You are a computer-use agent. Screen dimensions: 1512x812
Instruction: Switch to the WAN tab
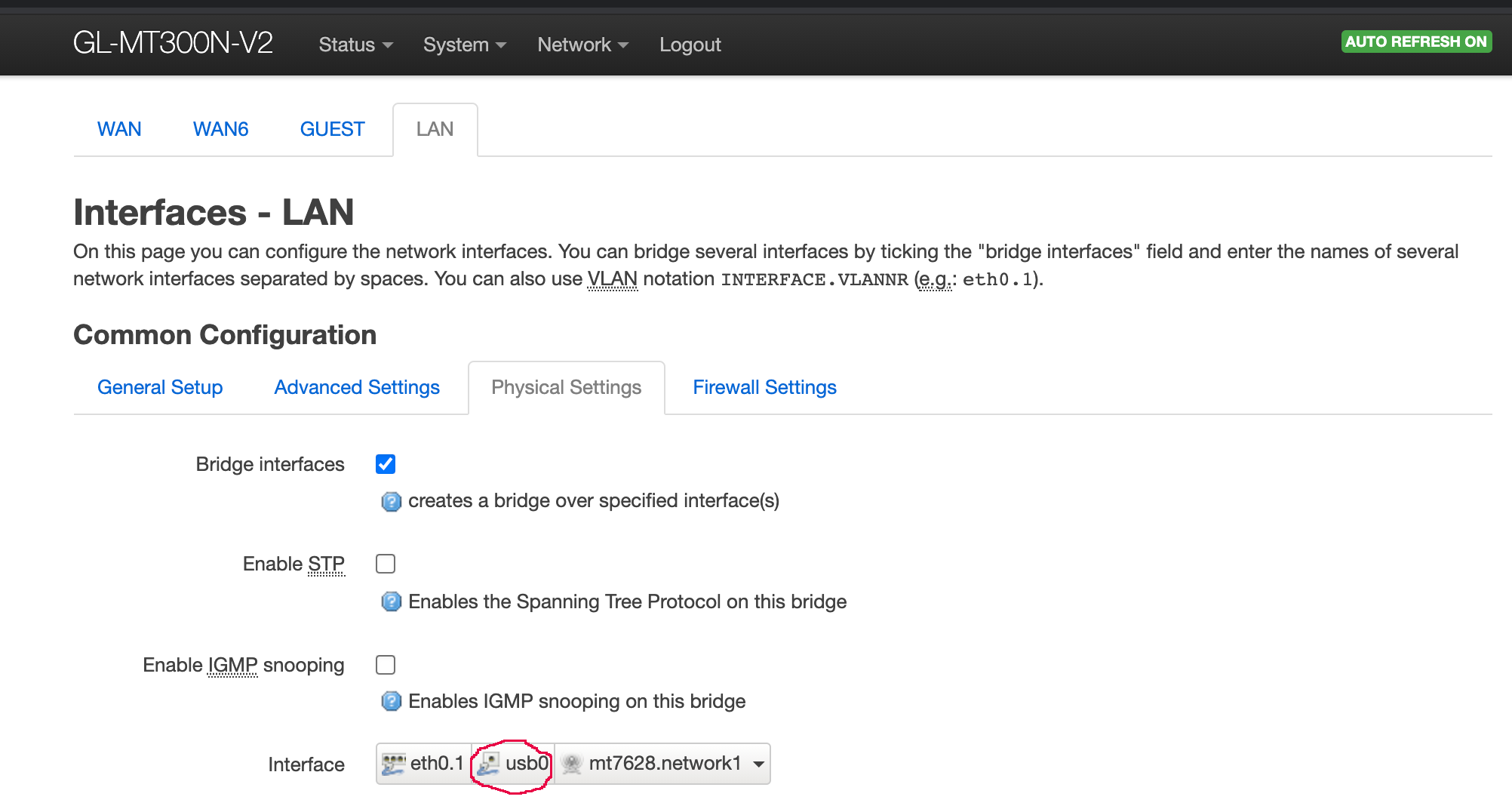coord(119,129)
